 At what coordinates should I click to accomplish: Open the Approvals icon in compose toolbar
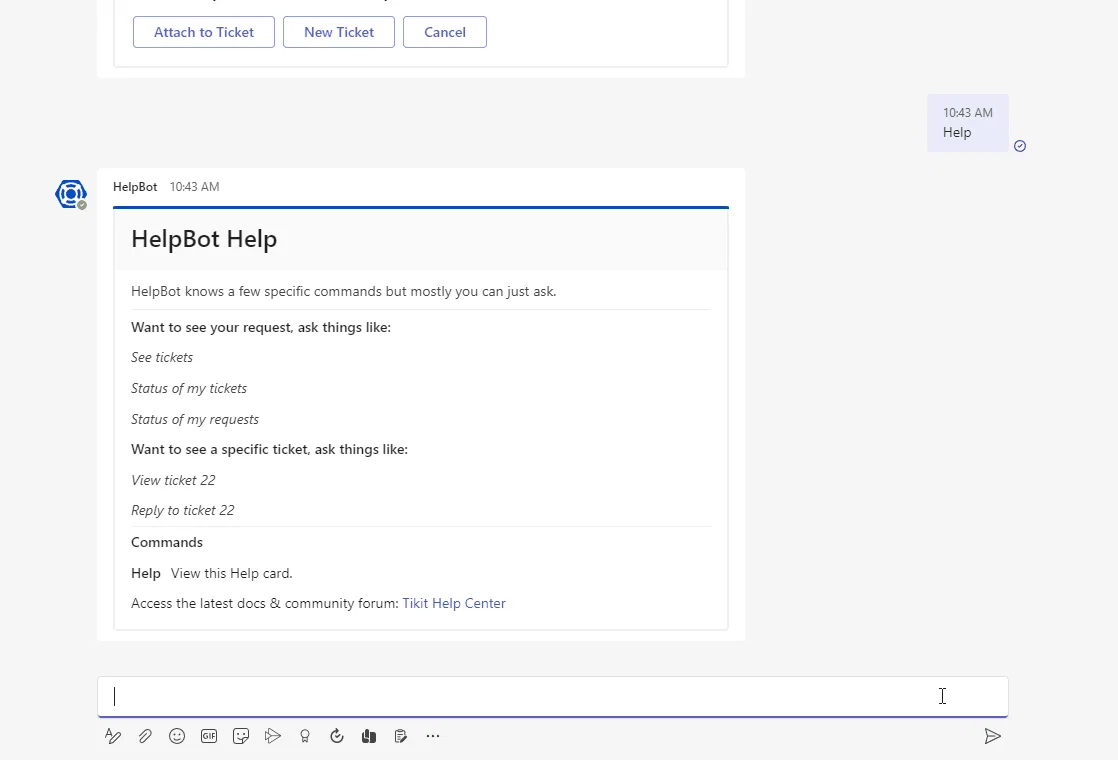tap(337, 736)
